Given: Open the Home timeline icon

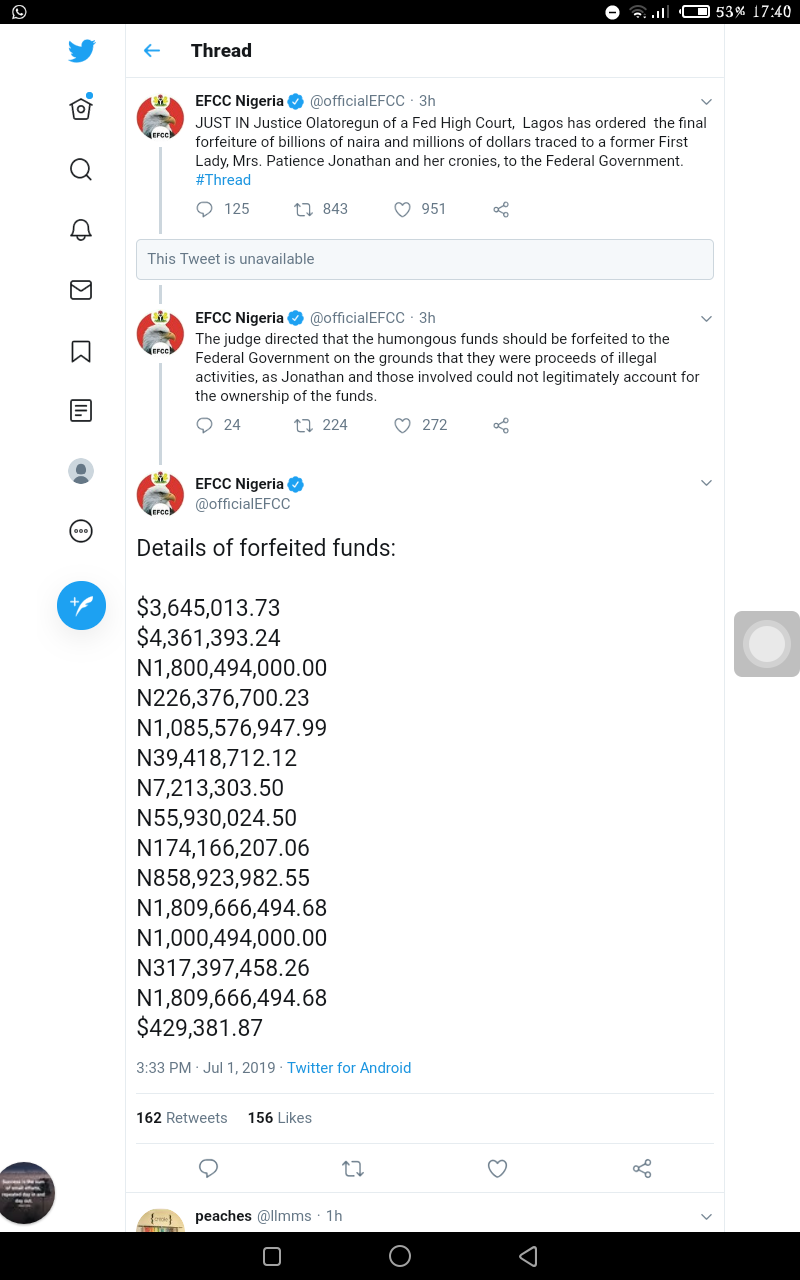Looking at the screenshot, I should click(81, 109).
